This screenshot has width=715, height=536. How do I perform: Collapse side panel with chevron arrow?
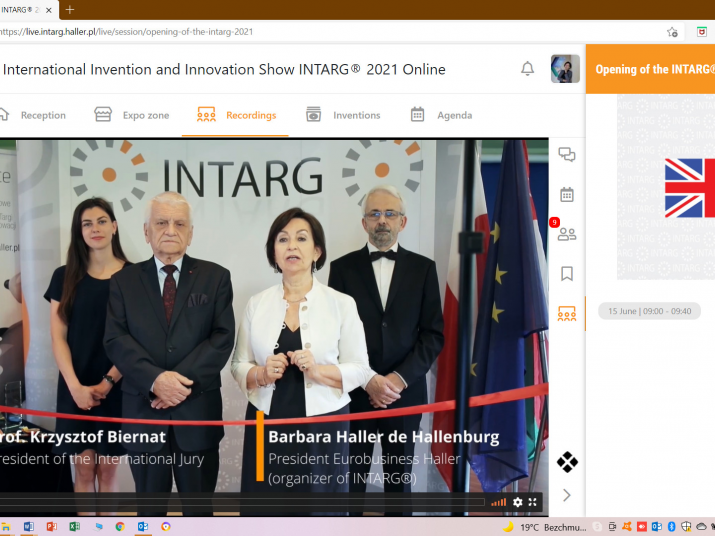click(567, 495)
